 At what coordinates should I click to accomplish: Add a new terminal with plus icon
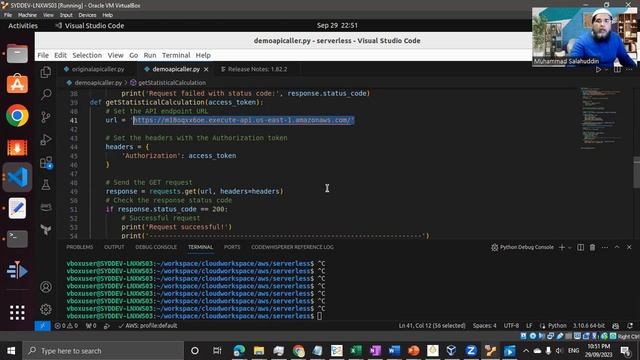(x=562, y=247)
